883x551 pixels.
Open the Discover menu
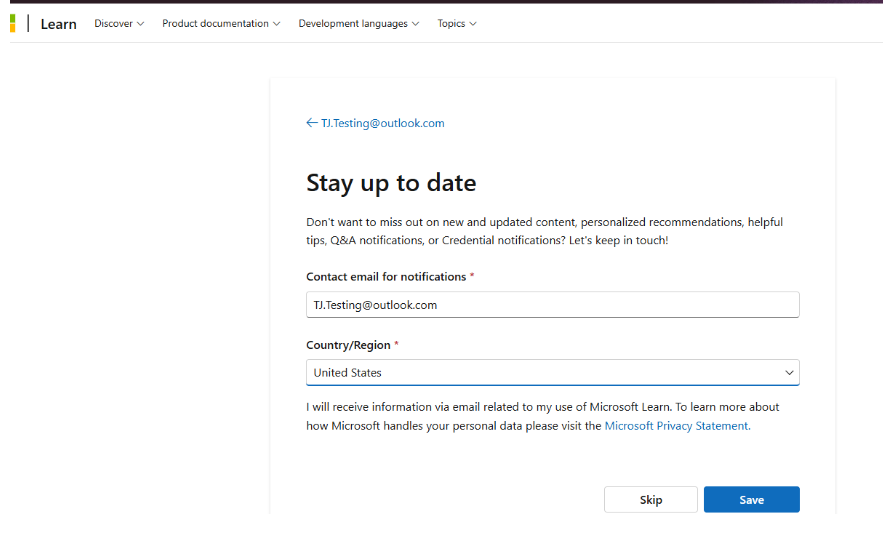[119, 24]
